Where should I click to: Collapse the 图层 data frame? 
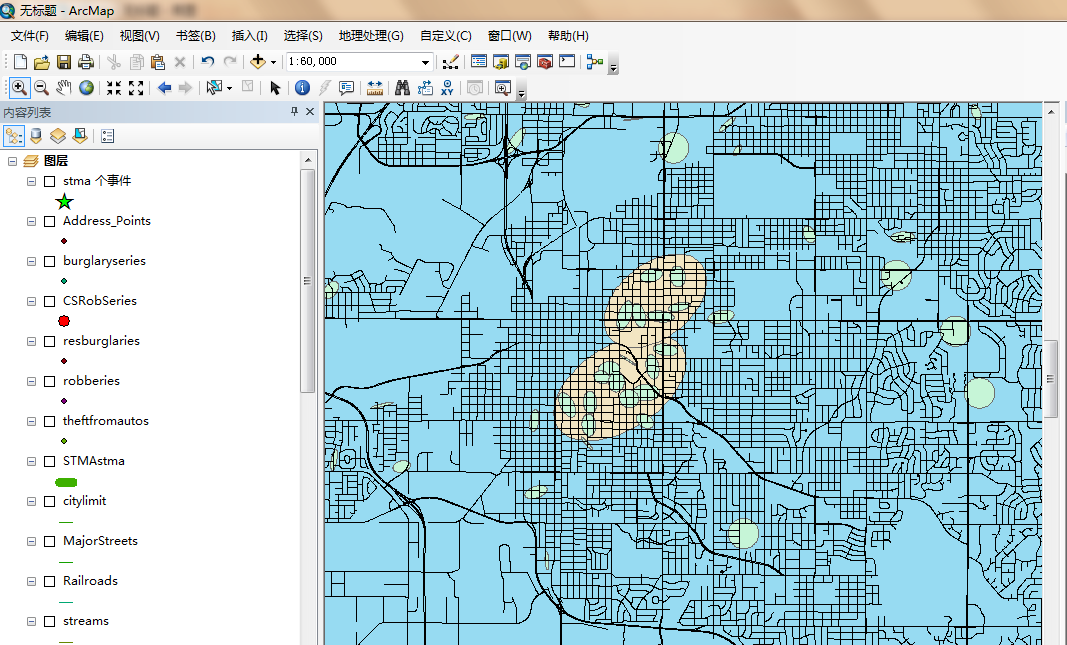point(12,161)
